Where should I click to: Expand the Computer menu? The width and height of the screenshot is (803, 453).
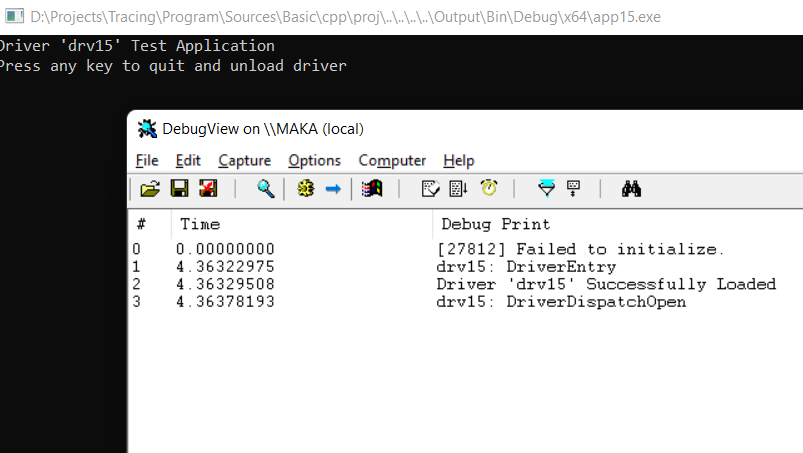(392, 161)
